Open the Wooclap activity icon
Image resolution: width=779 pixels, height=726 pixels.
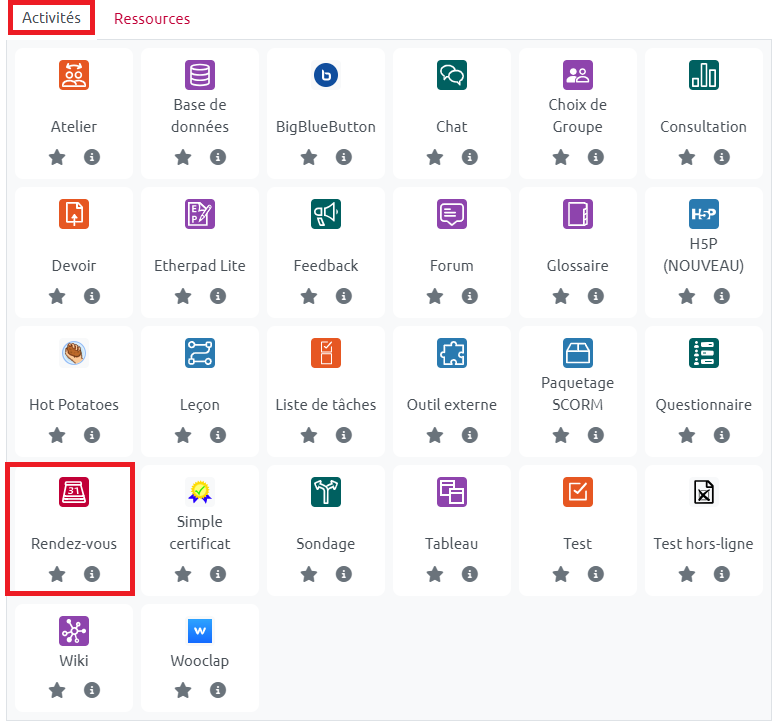(200, 631)
